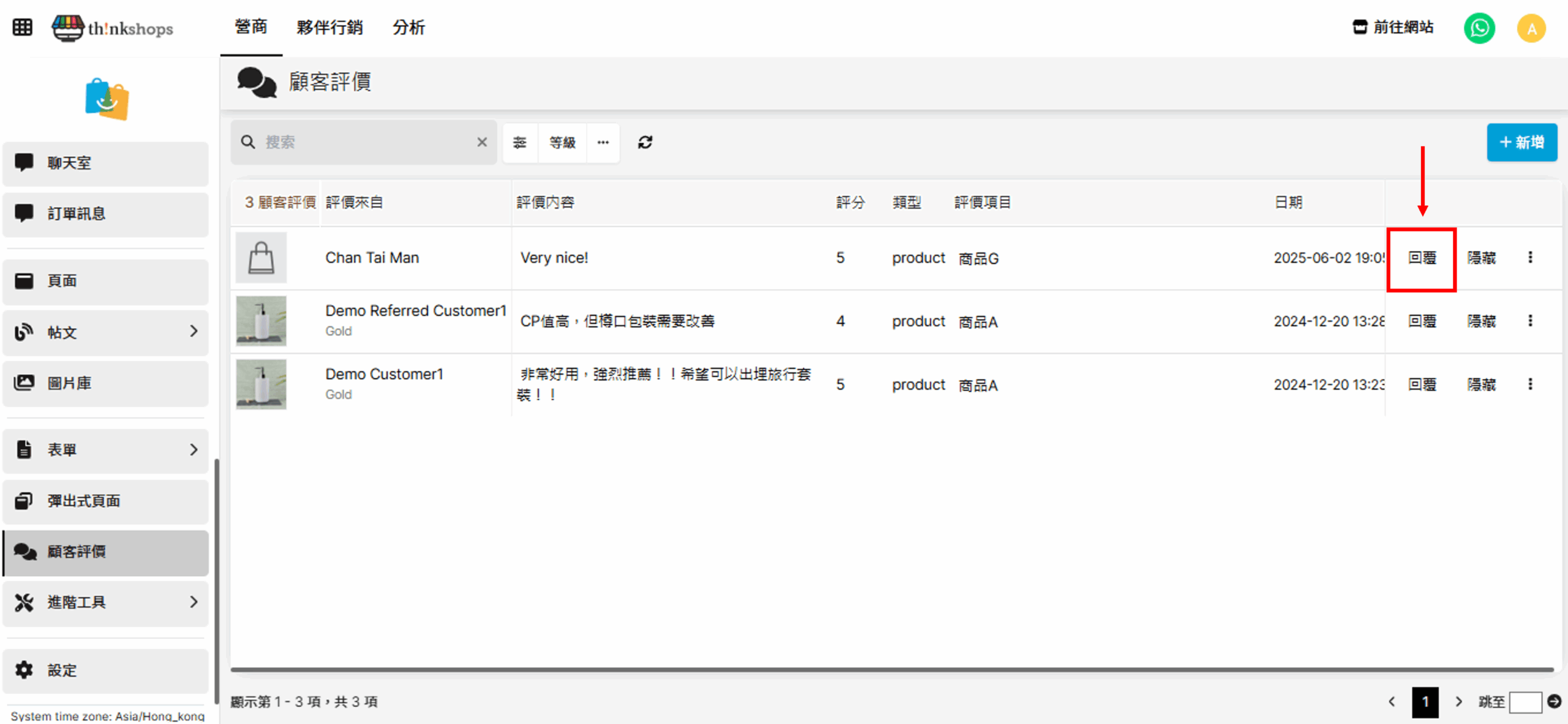This screenshot has width=1568, height=724.
Task: Expand the 表單 sidebar submenu
Action: (x=194, y=450)
